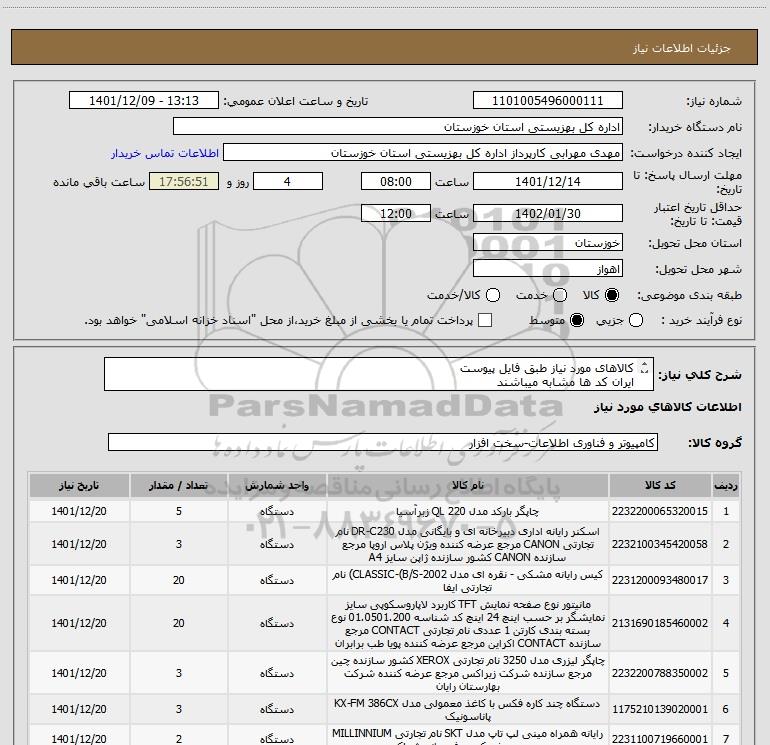
Task: Click quantity 20 in the computer case row
Action: click(x=179, y=580)
